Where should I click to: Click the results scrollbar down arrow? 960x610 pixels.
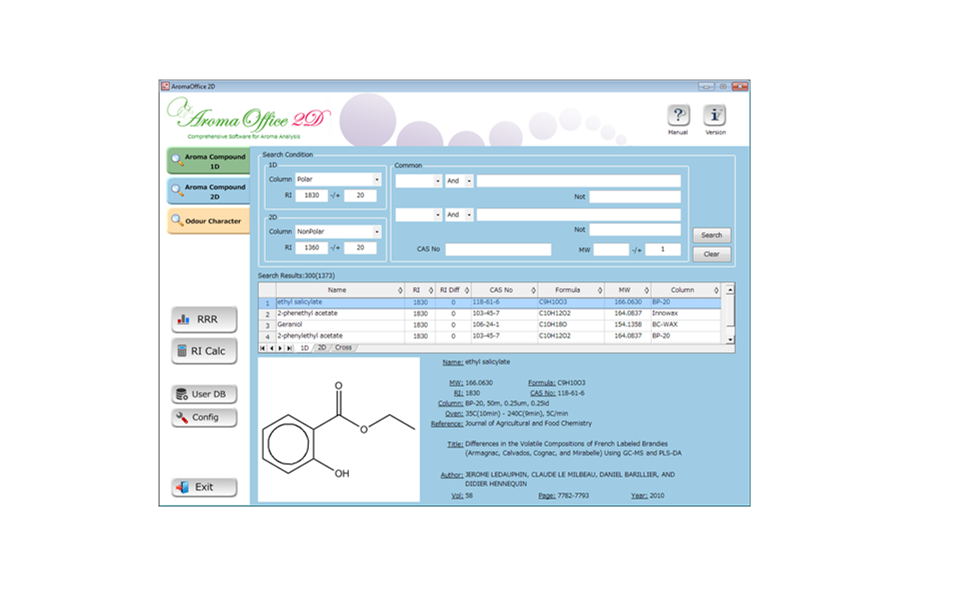[730, 339]
